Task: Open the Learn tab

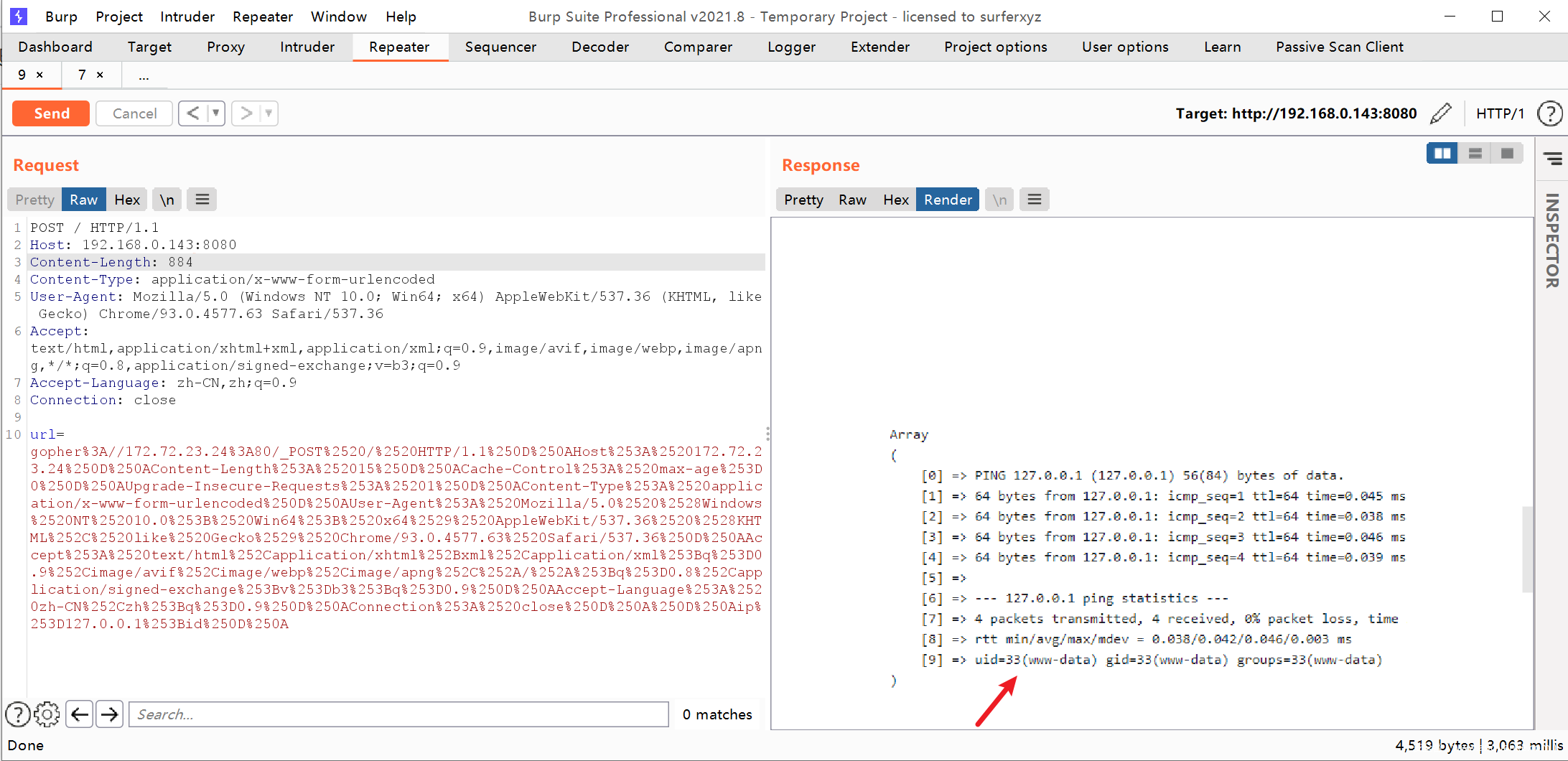Action: [1222, 47]
